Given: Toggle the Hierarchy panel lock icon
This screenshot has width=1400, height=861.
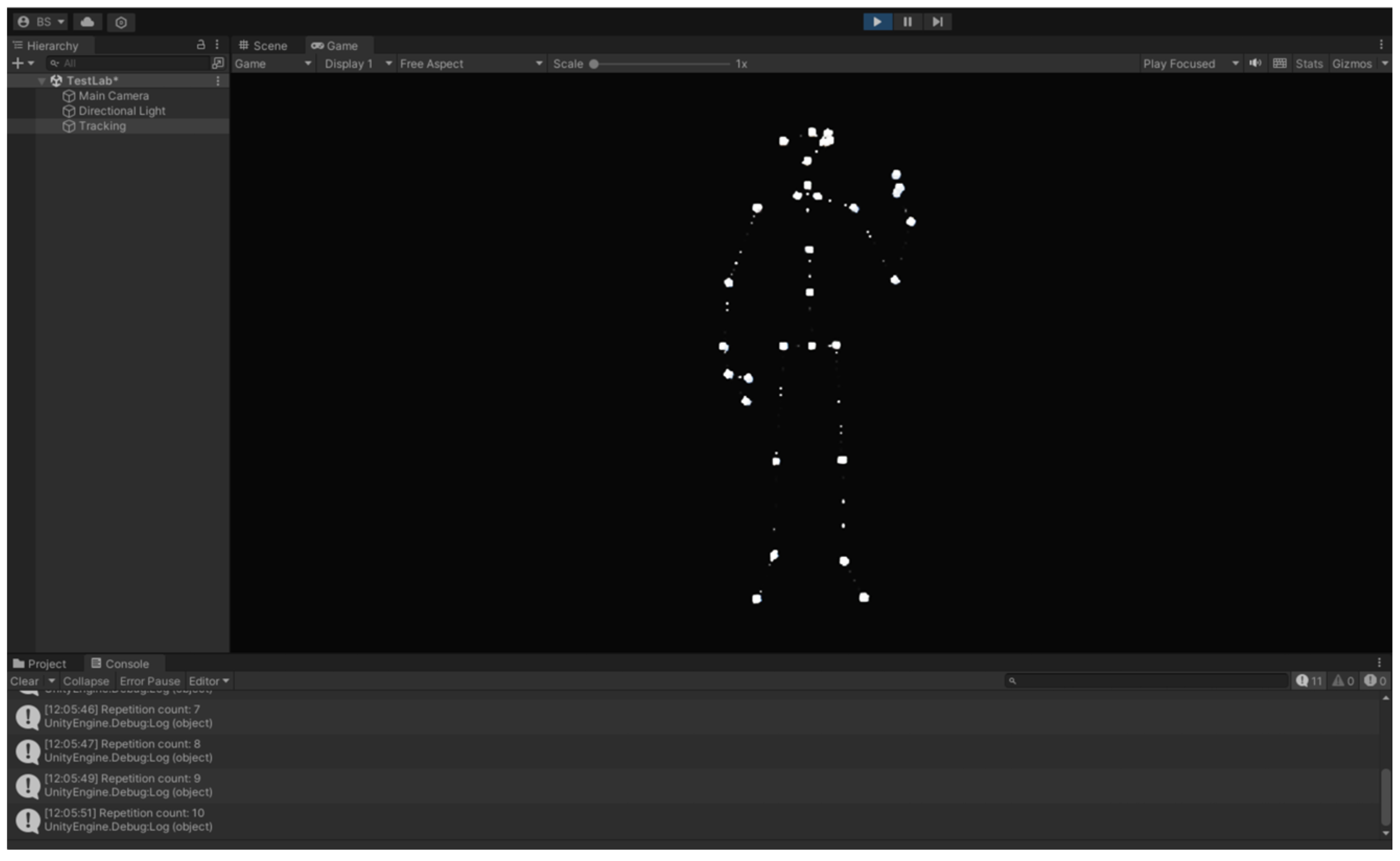Looking at the screenshot, I should tap(201, 44).
